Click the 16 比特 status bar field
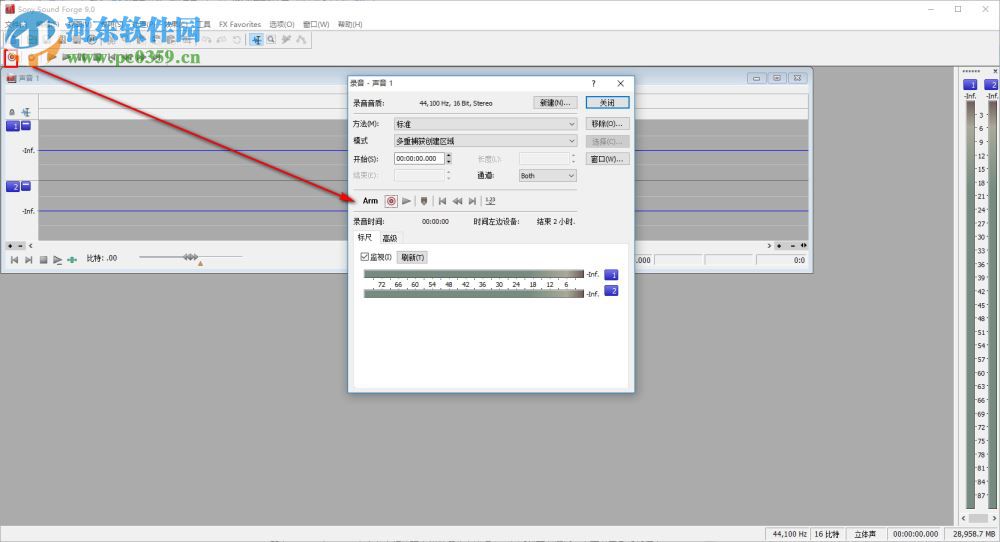Viewport: 1000px width, 542px height. click(x=827, y=534)
